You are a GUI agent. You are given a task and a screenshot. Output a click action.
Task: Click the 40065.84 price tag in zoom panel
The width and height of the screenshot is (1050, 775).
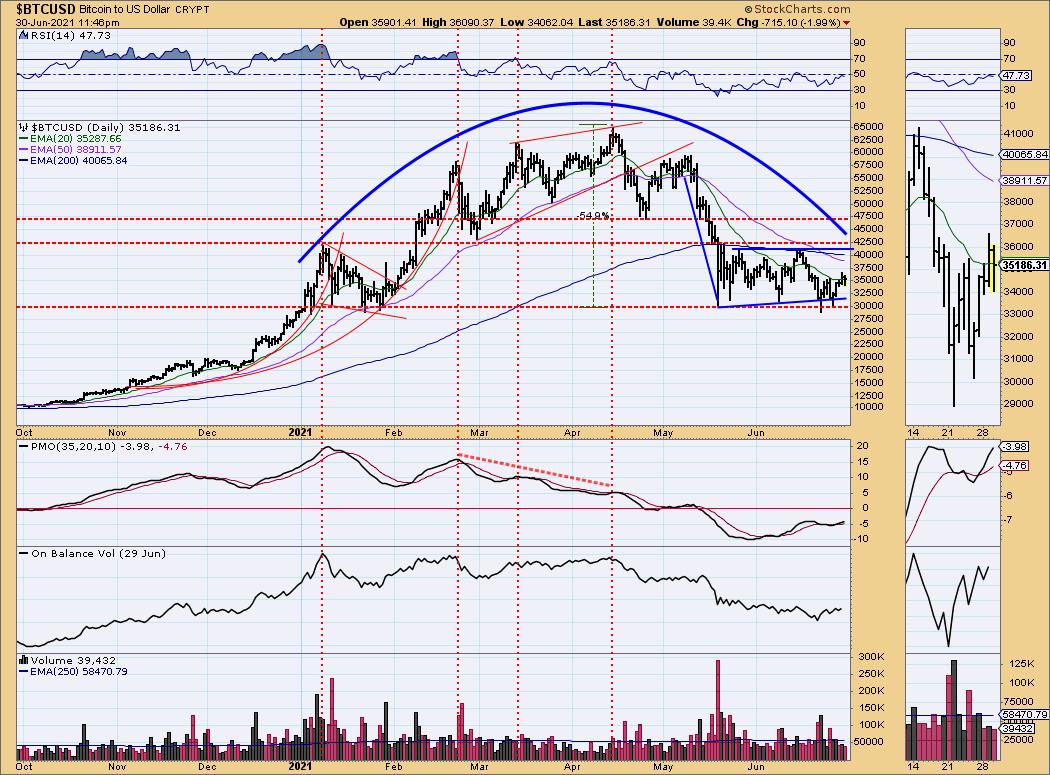(1025, 155)
